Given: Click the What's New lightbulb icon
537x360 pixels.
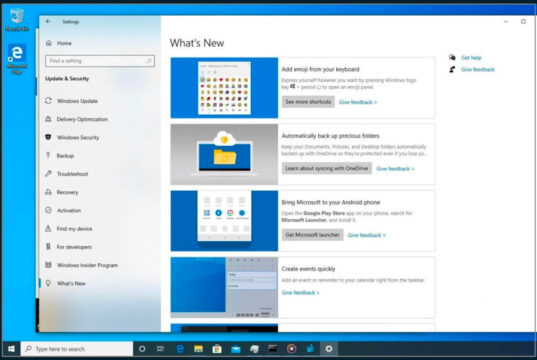Looking at the screenshot, I should (48, 283).
